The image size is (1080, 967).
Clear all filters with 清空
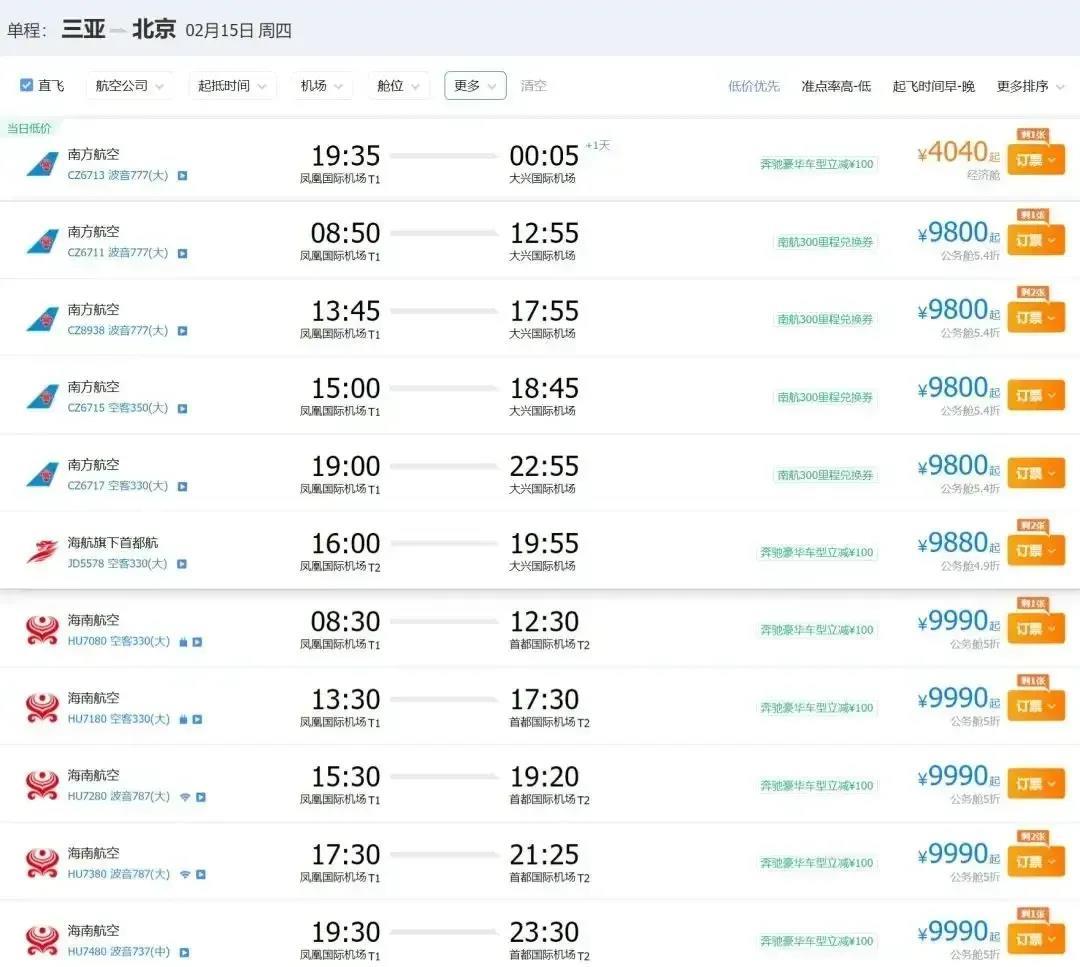[x=533, y=85]
